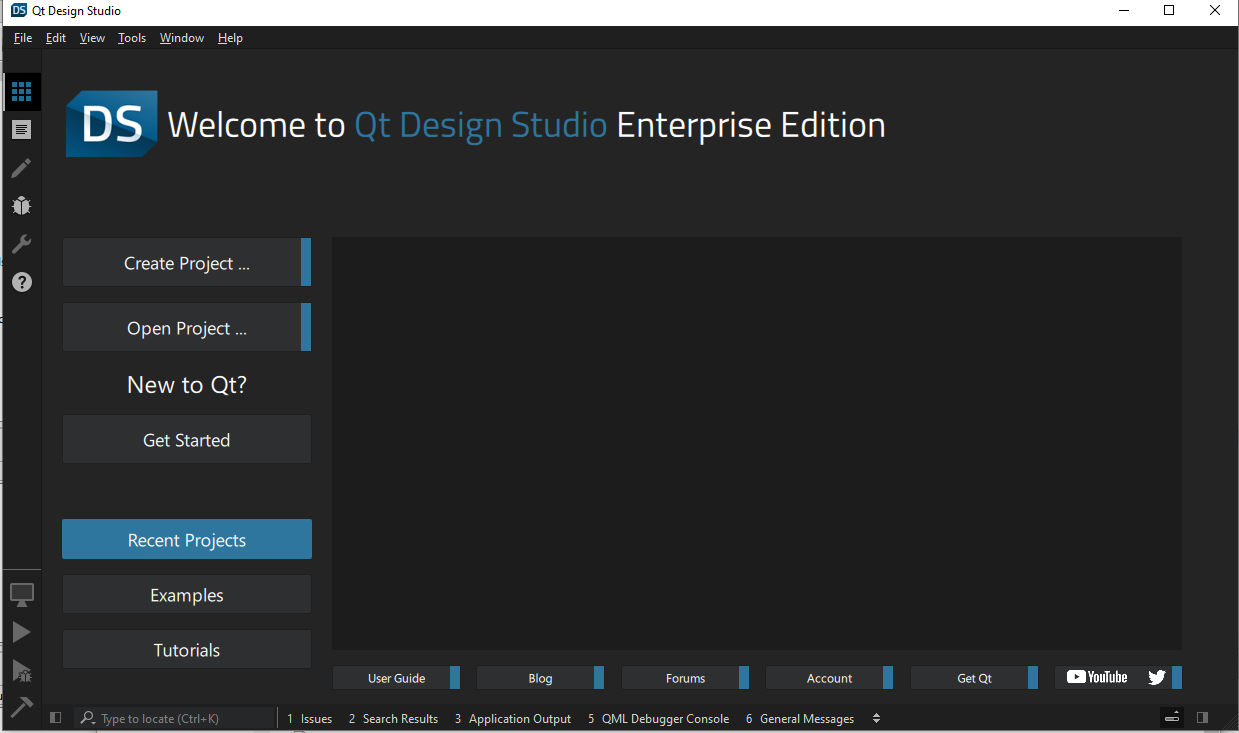The height and width of the screenshot is (733, 1239).
Task: Open Design mode pencil icon
Action: 21,168
